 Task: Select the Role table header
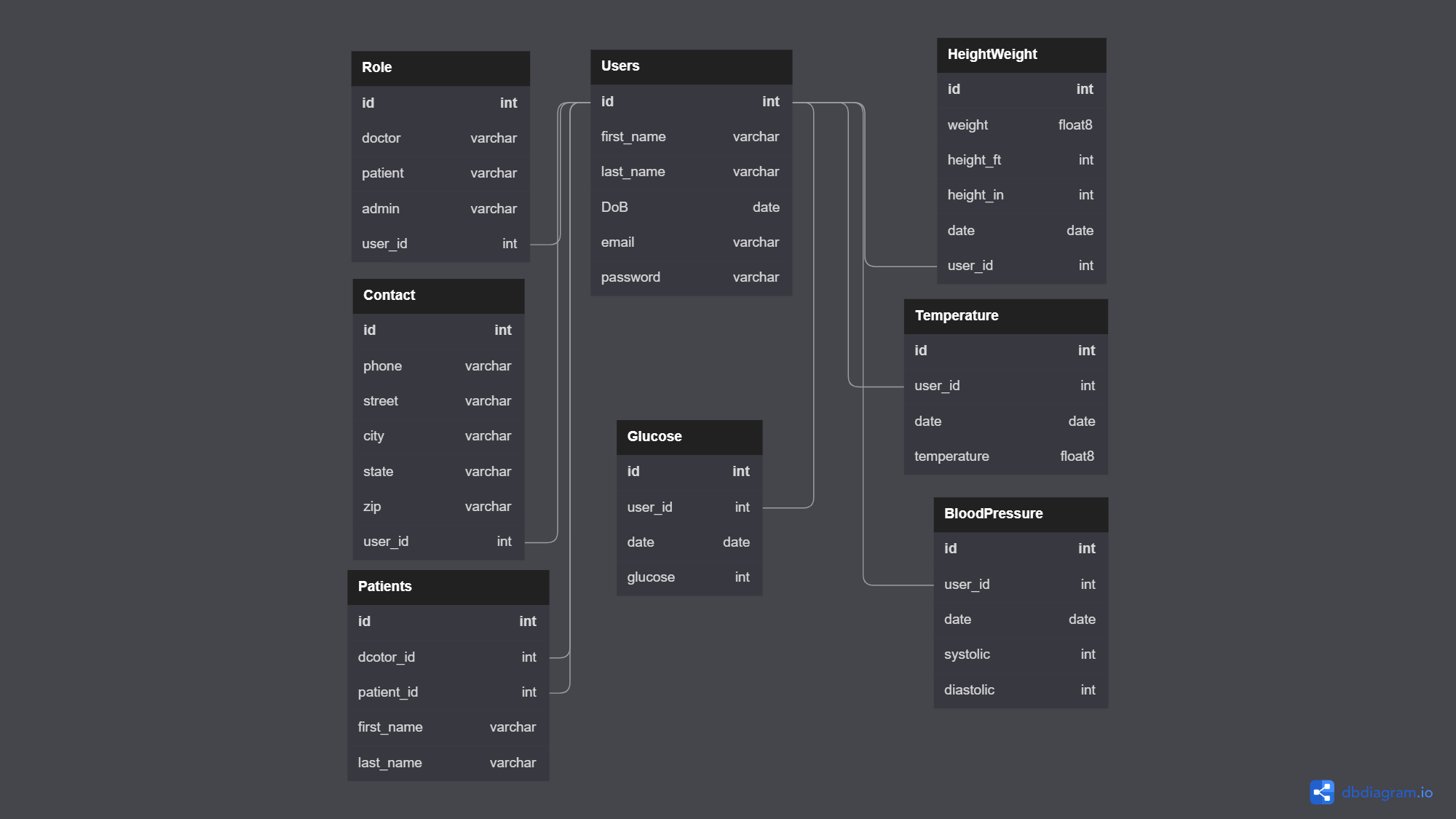440,67
